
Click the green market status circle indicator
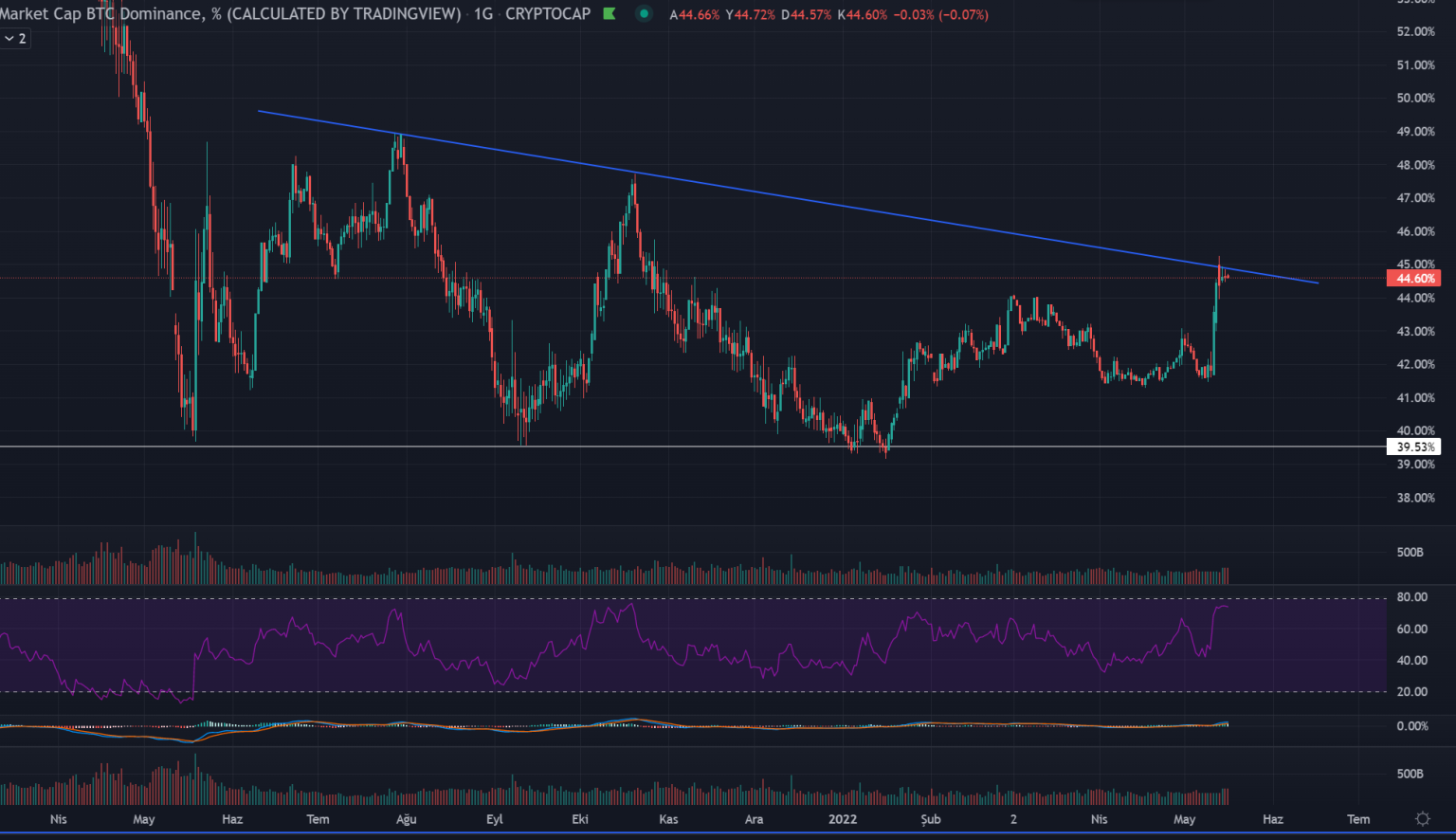pos(645,14)
